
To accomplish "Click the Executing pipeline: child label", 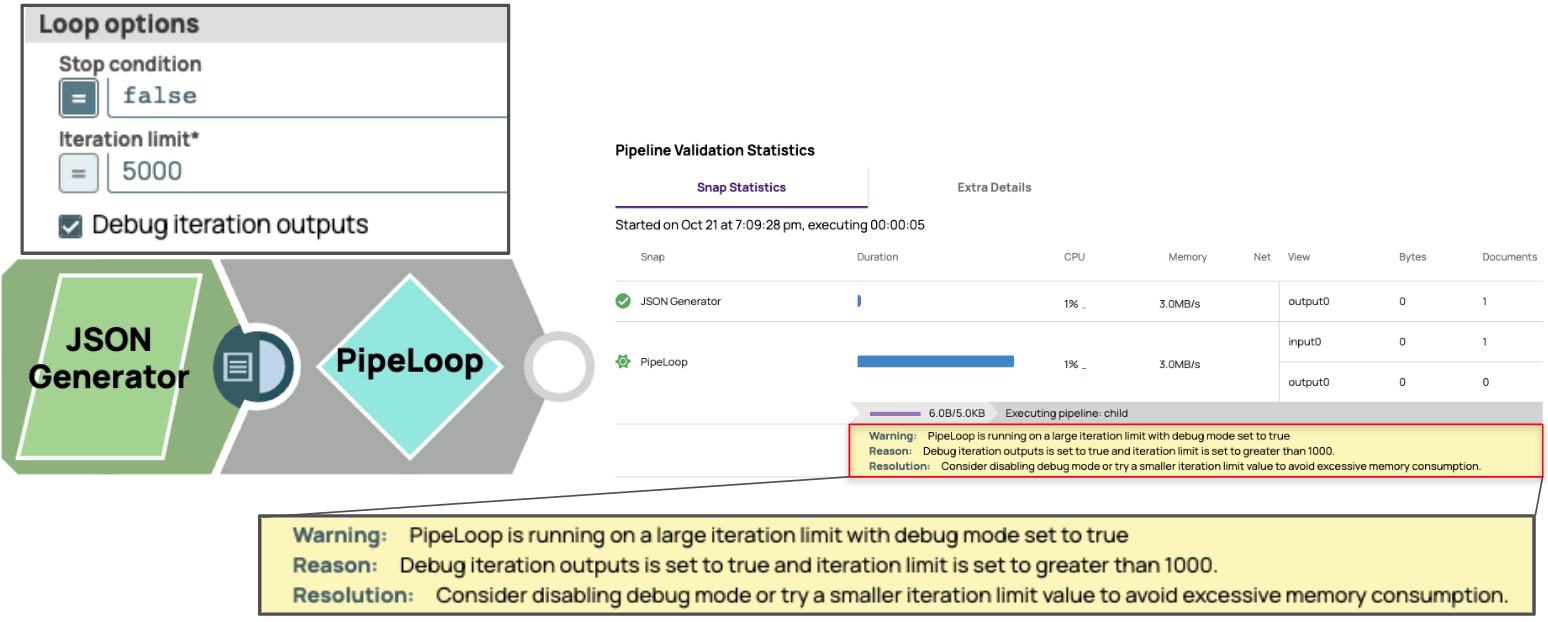I will click(x=1066, y=413).
